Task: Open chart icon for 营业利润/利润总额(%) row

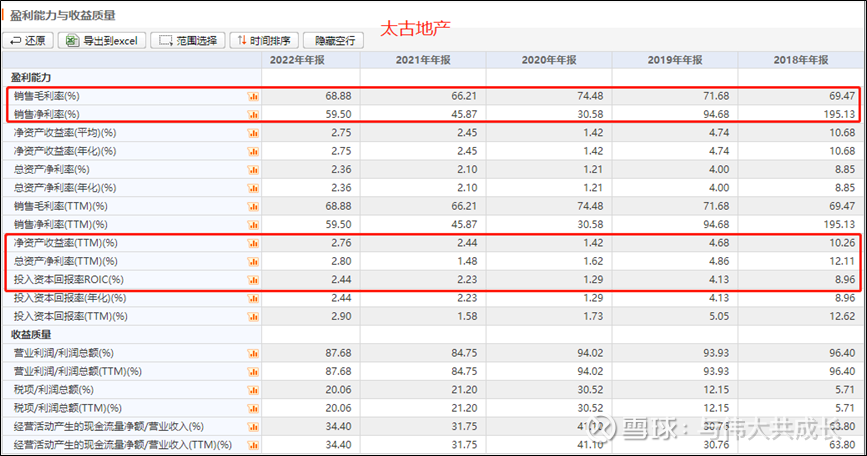Action: click(x=253, y=353)
